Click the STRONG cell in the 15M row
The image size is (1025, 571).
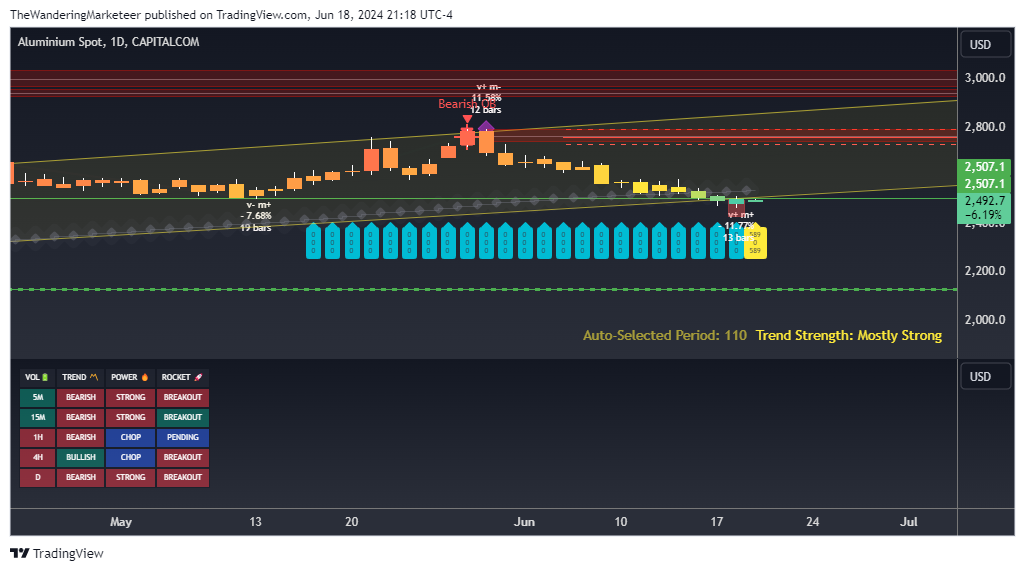click(130, 417)
